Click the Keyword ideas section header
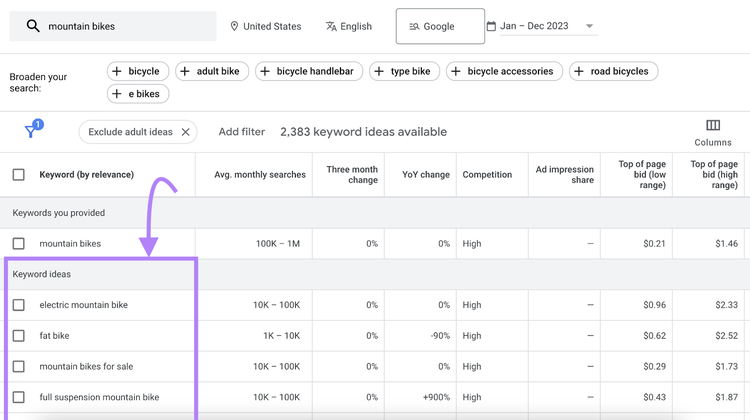 pyautogui.click(x=42, y=274)
